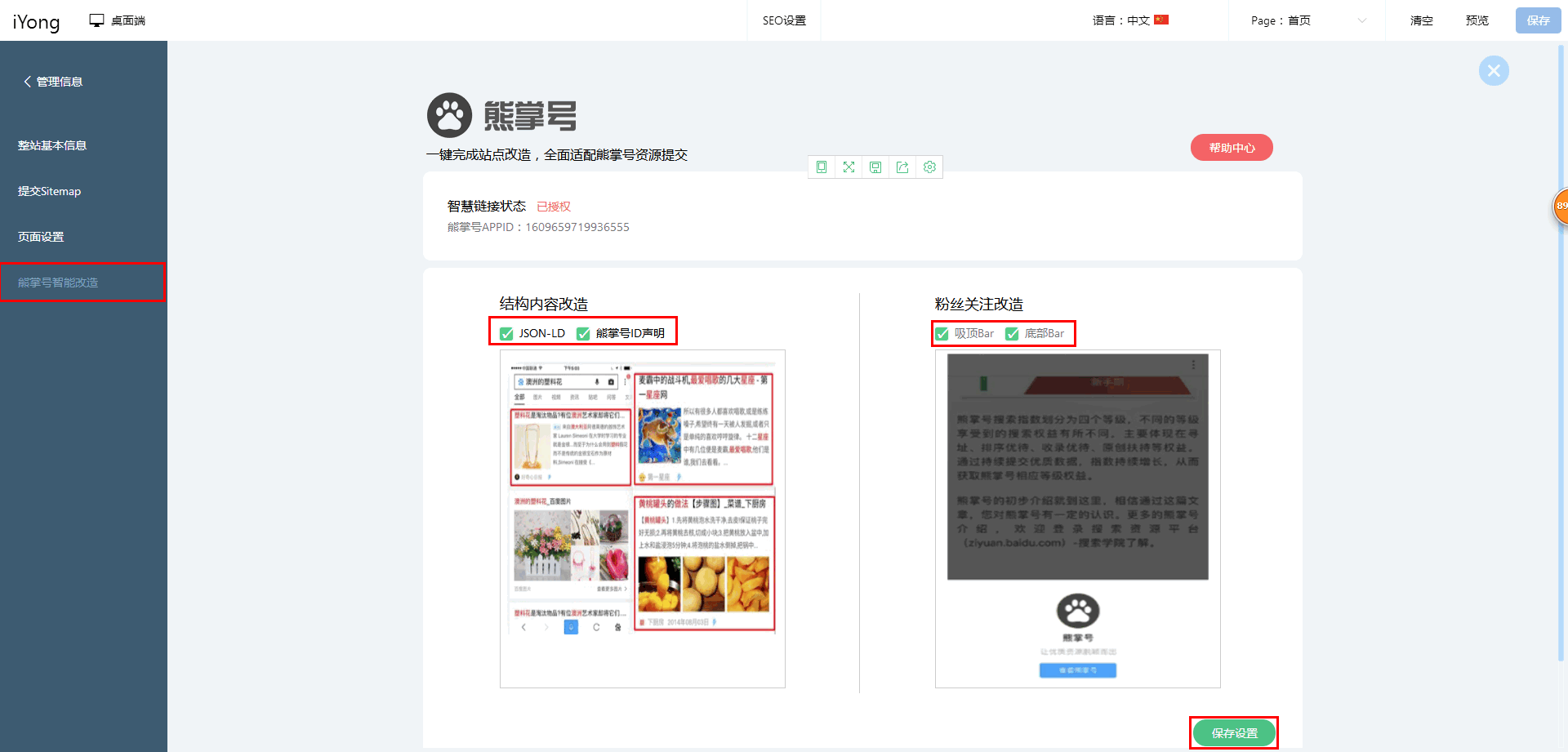Toggle the 熊掌号ID声明 checkbox
Image resolution: width=1568 pixels, height=752 pixels.
(583, 333)
